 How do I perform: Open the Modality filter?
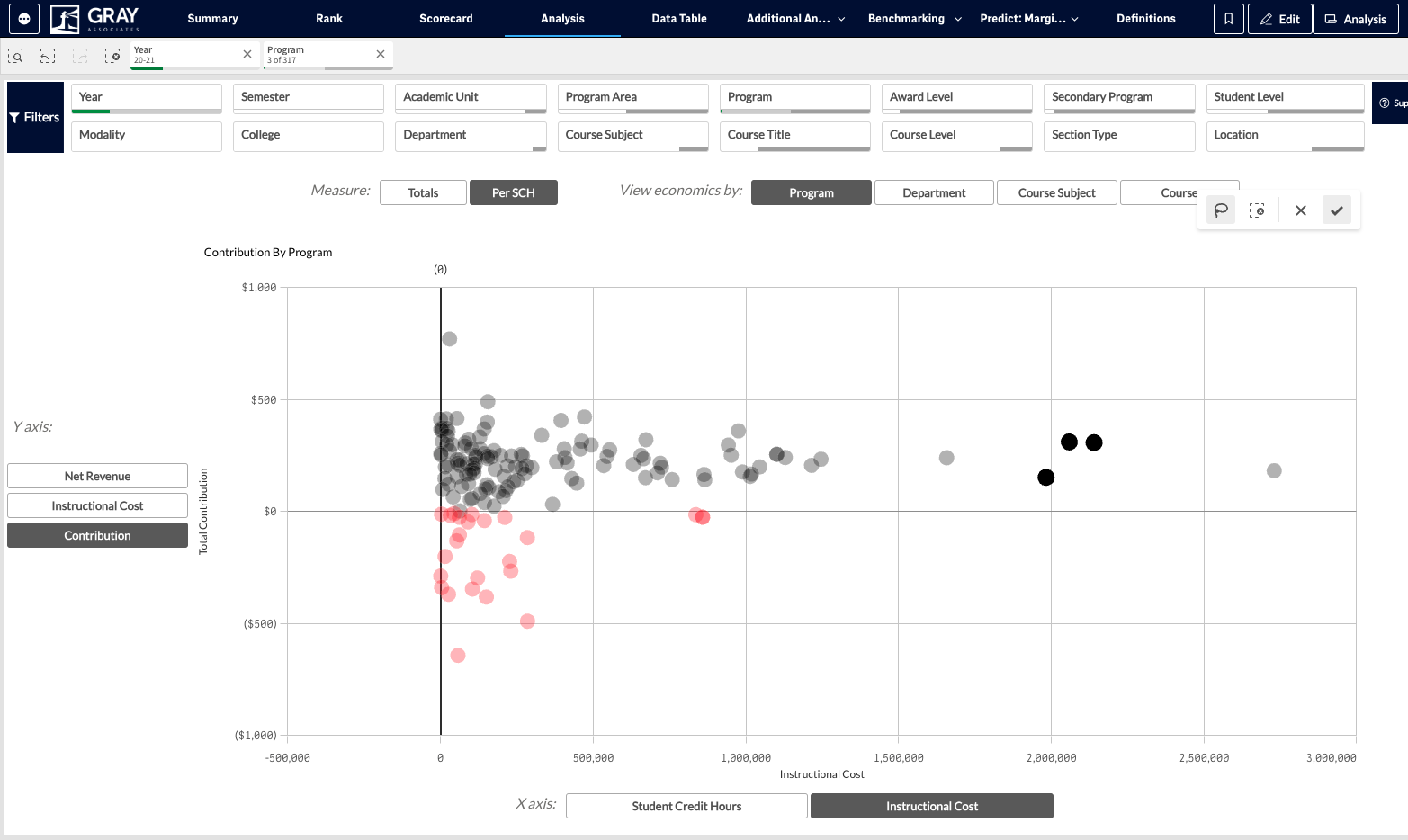coord(146,136)
